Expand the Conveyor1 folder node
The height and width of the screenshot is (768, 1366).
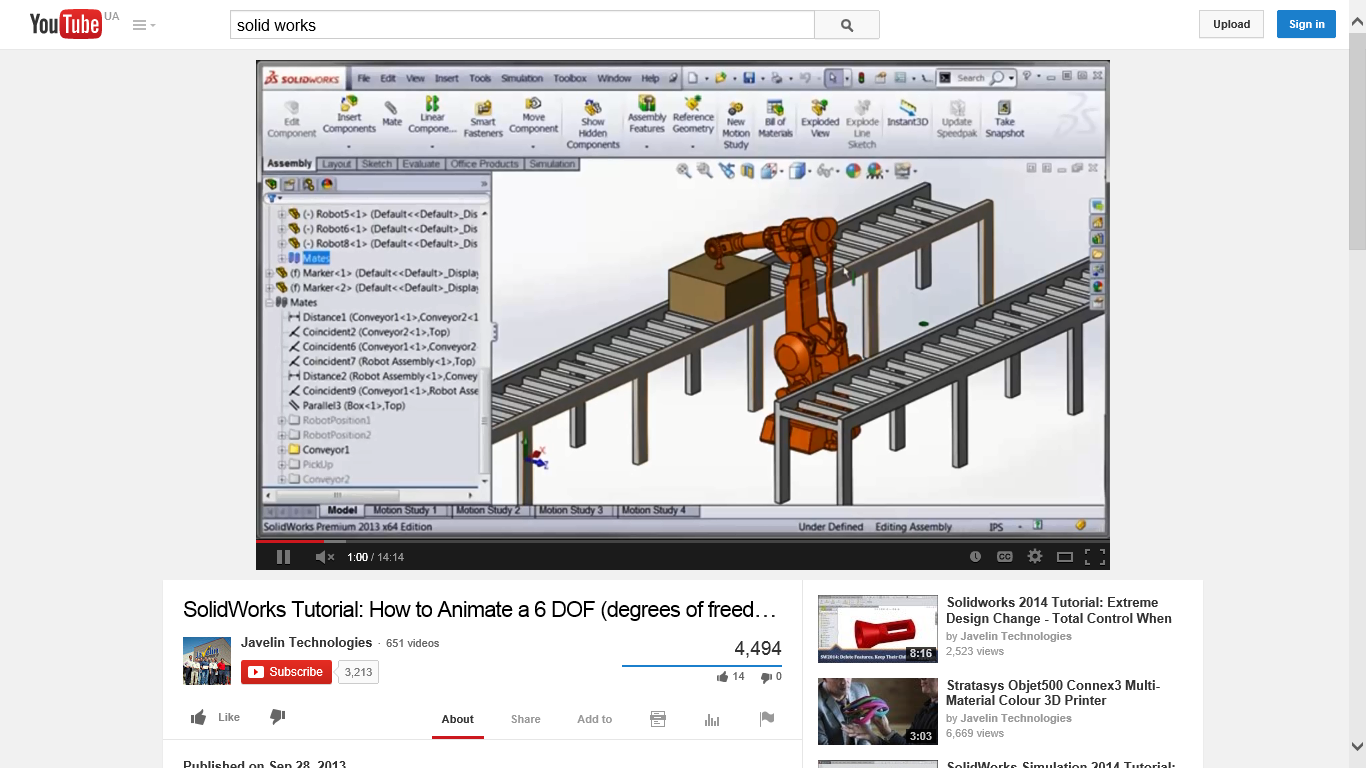281,450
